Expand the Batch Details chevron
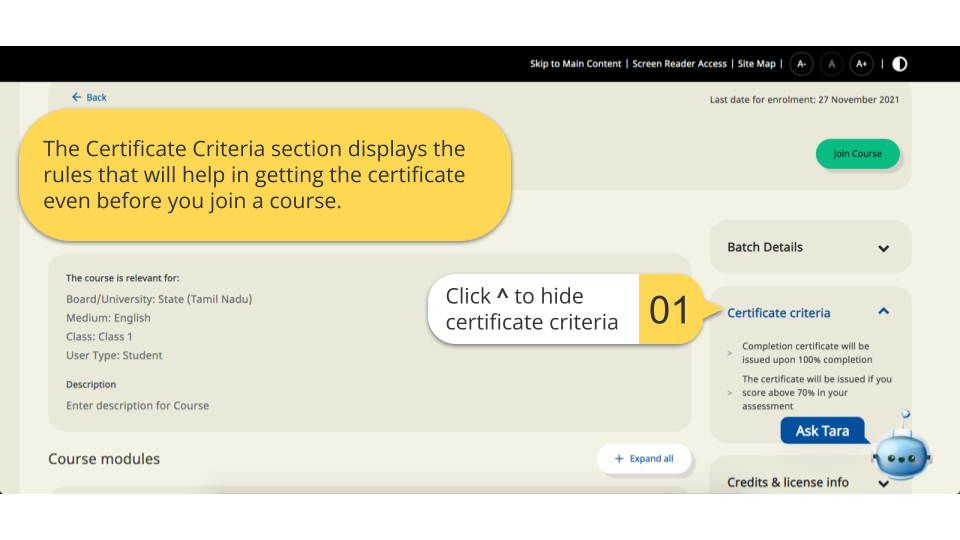Image resolution: width=960 pixels, height=540 pixels. 883,248
